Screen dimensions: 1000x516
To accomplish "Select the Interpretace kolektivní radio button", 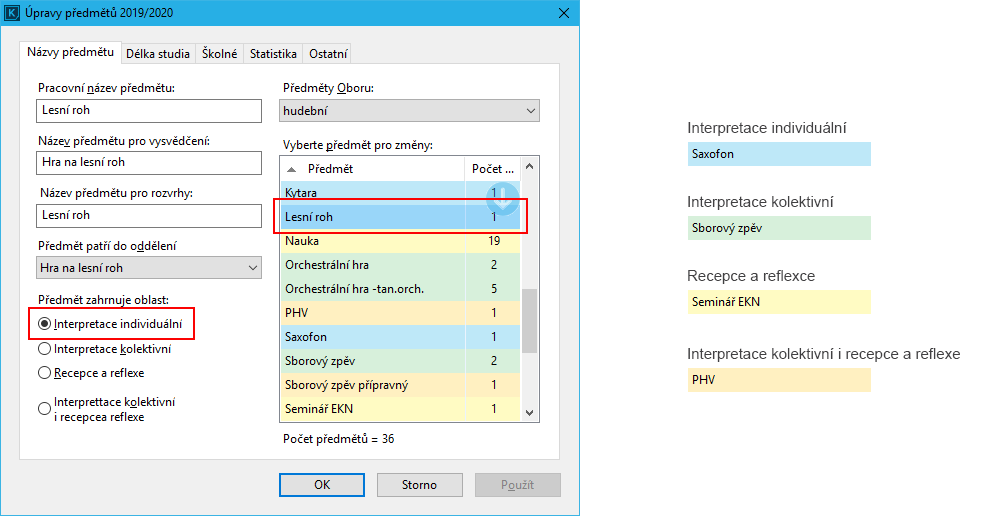I will (x=44, y=349).
